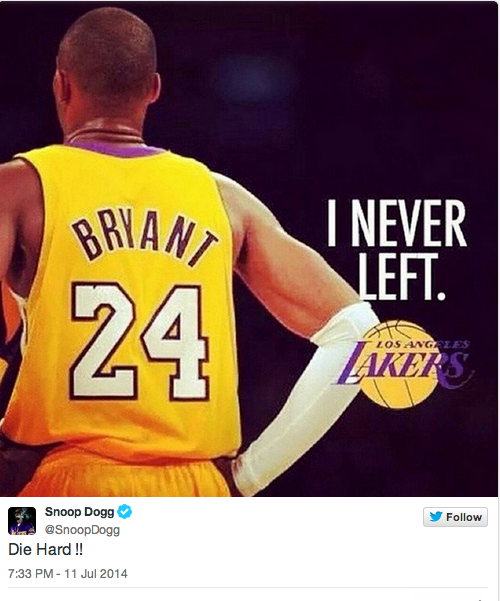The image size is (500, 601).
Task: Select the 'Die Hard !!' tweet text
Action: click(45, 550)
